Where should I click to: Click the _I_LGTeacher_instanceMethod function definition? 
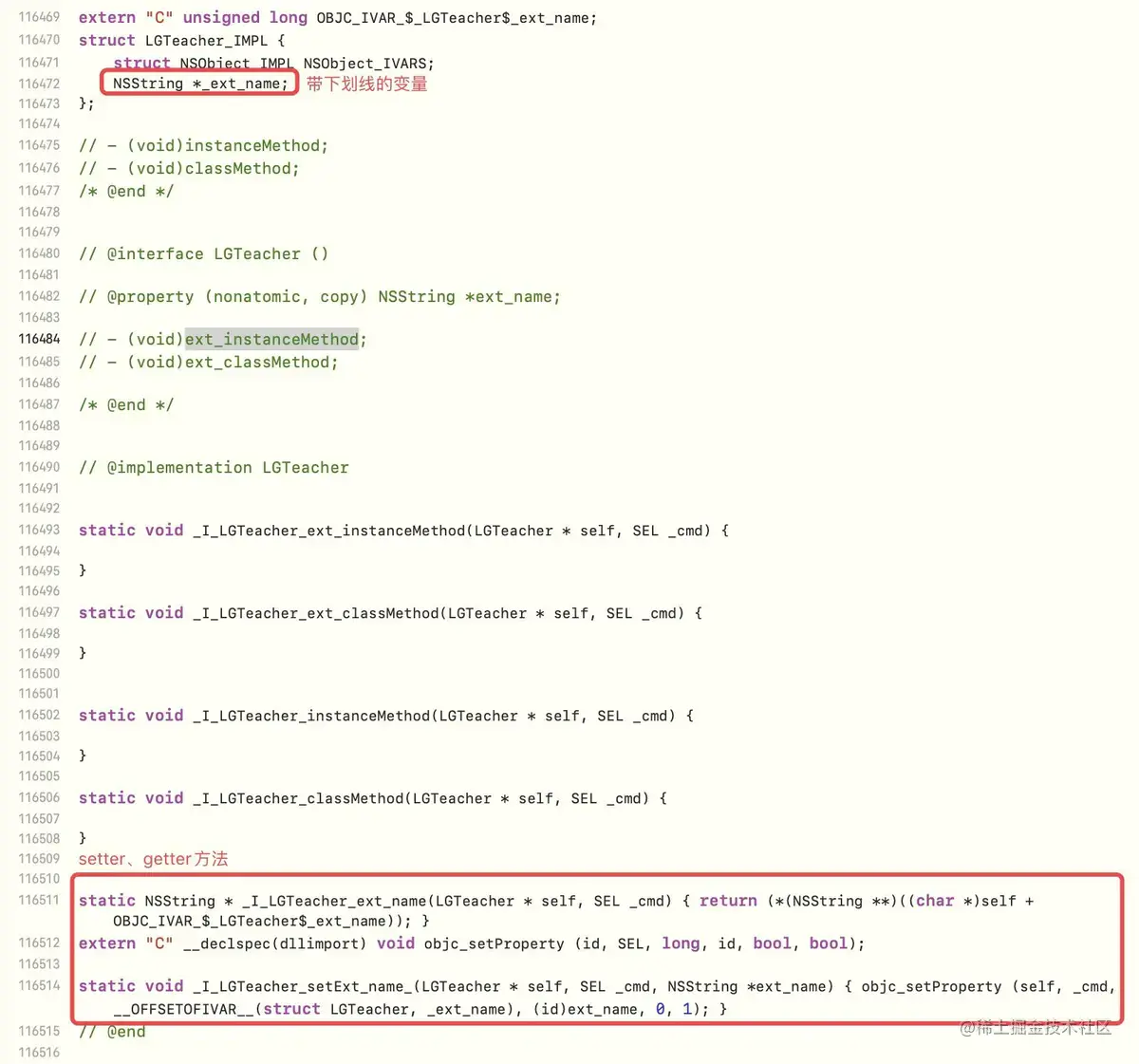point(385,716)
